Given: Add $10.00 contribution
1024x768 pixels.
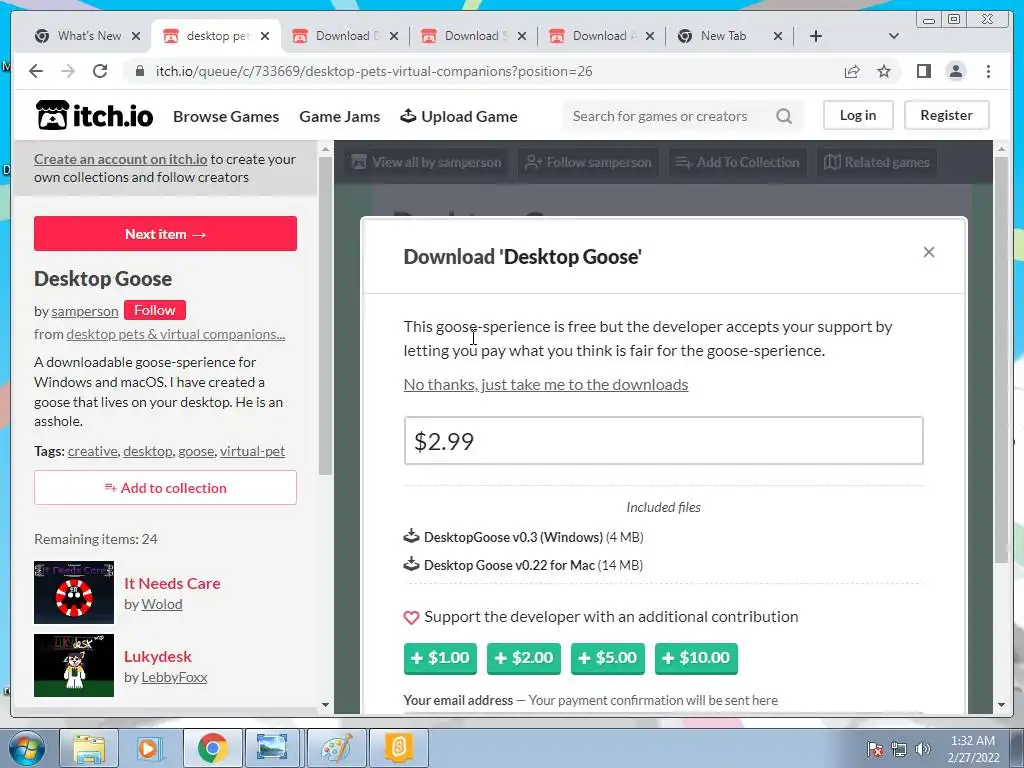Looking at the screenshot, I should pyautogui.click(x=696, y=658).
